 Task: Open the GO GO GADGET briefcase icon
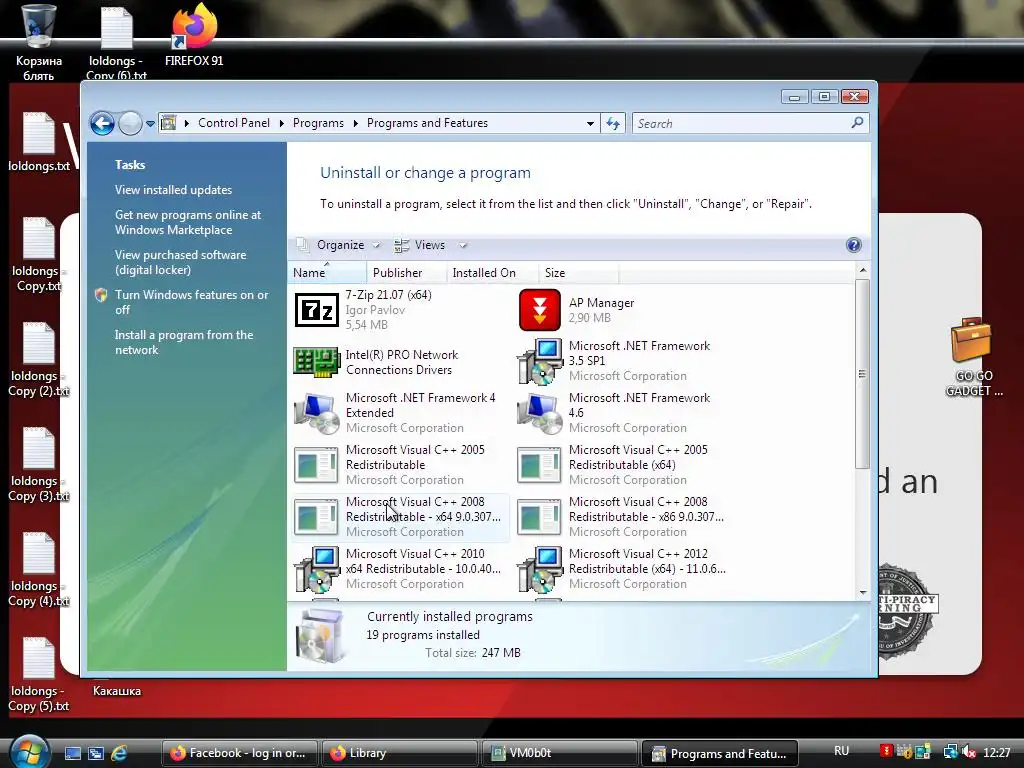coord(972,357)
